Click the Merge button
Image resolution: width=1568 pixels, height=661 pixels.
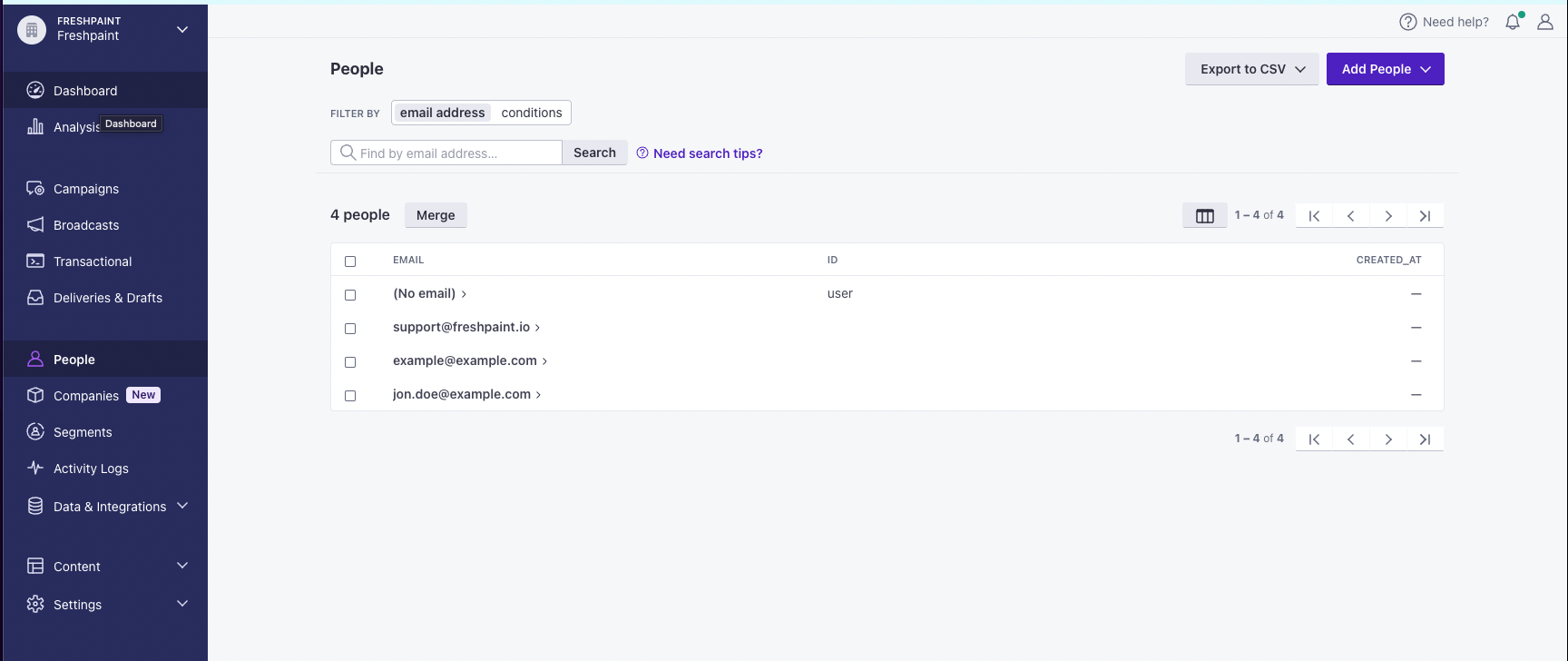(x=436, y=215)
